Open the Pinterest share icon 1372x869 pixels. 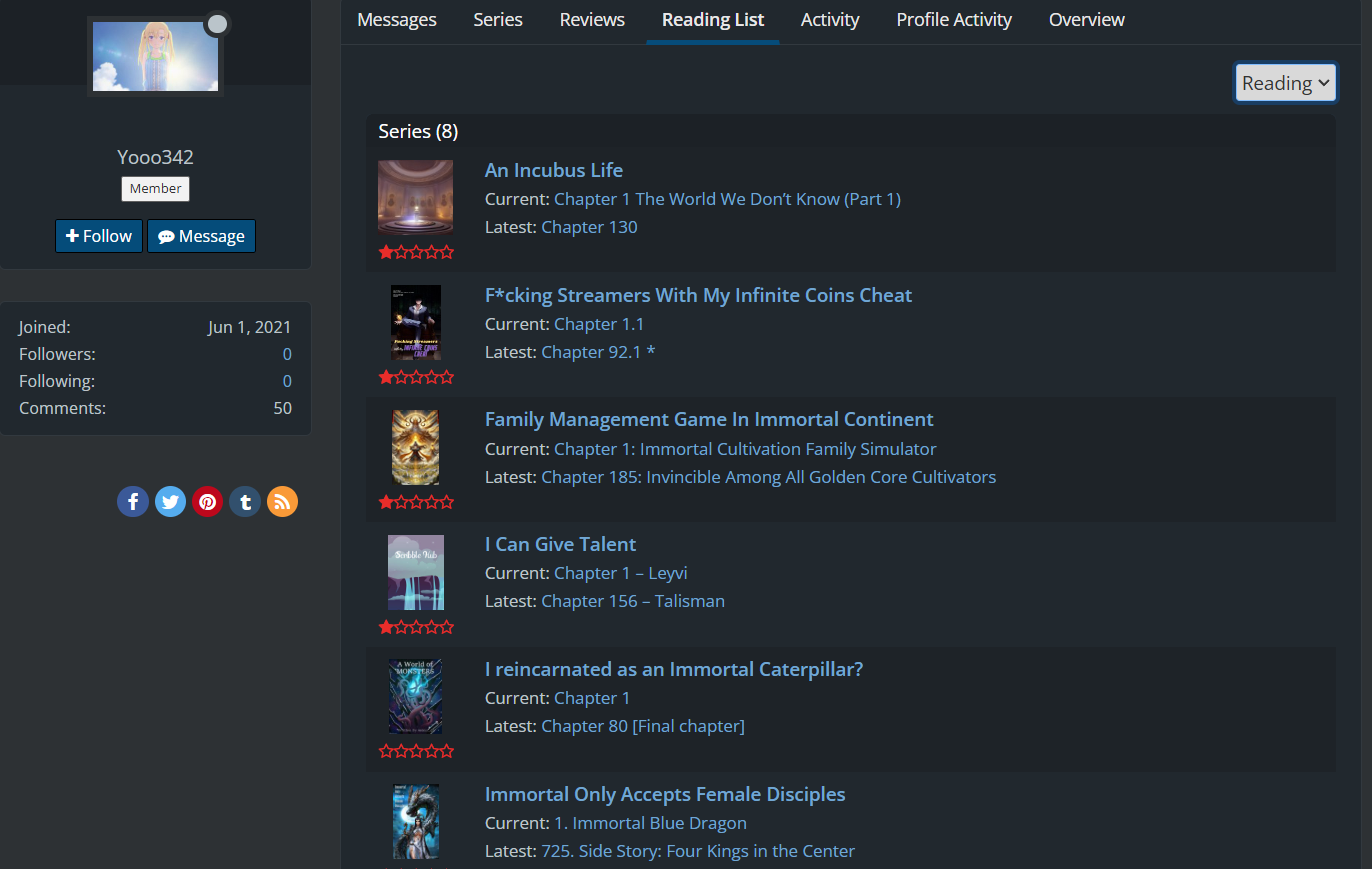click(208, 501)
